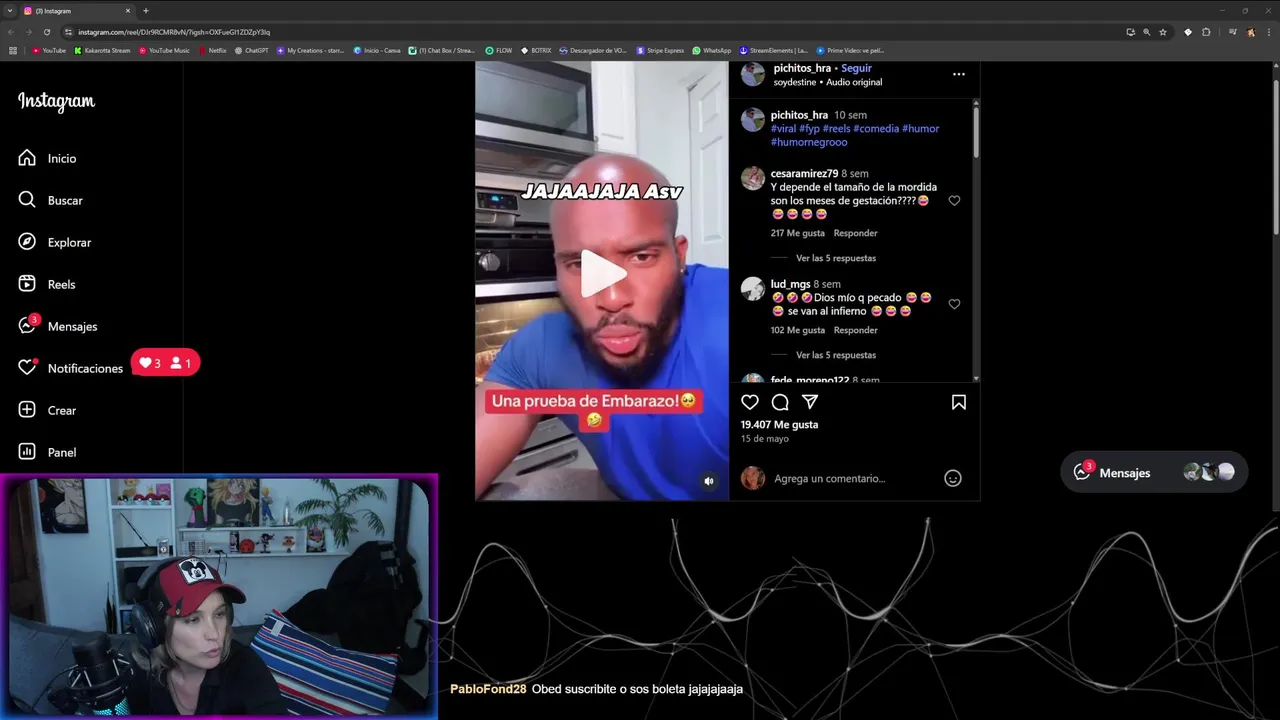Open the 19.407 Me gusta likes list
The height and width of the screenshot is (720, 1280).
(x=779, y=424)
